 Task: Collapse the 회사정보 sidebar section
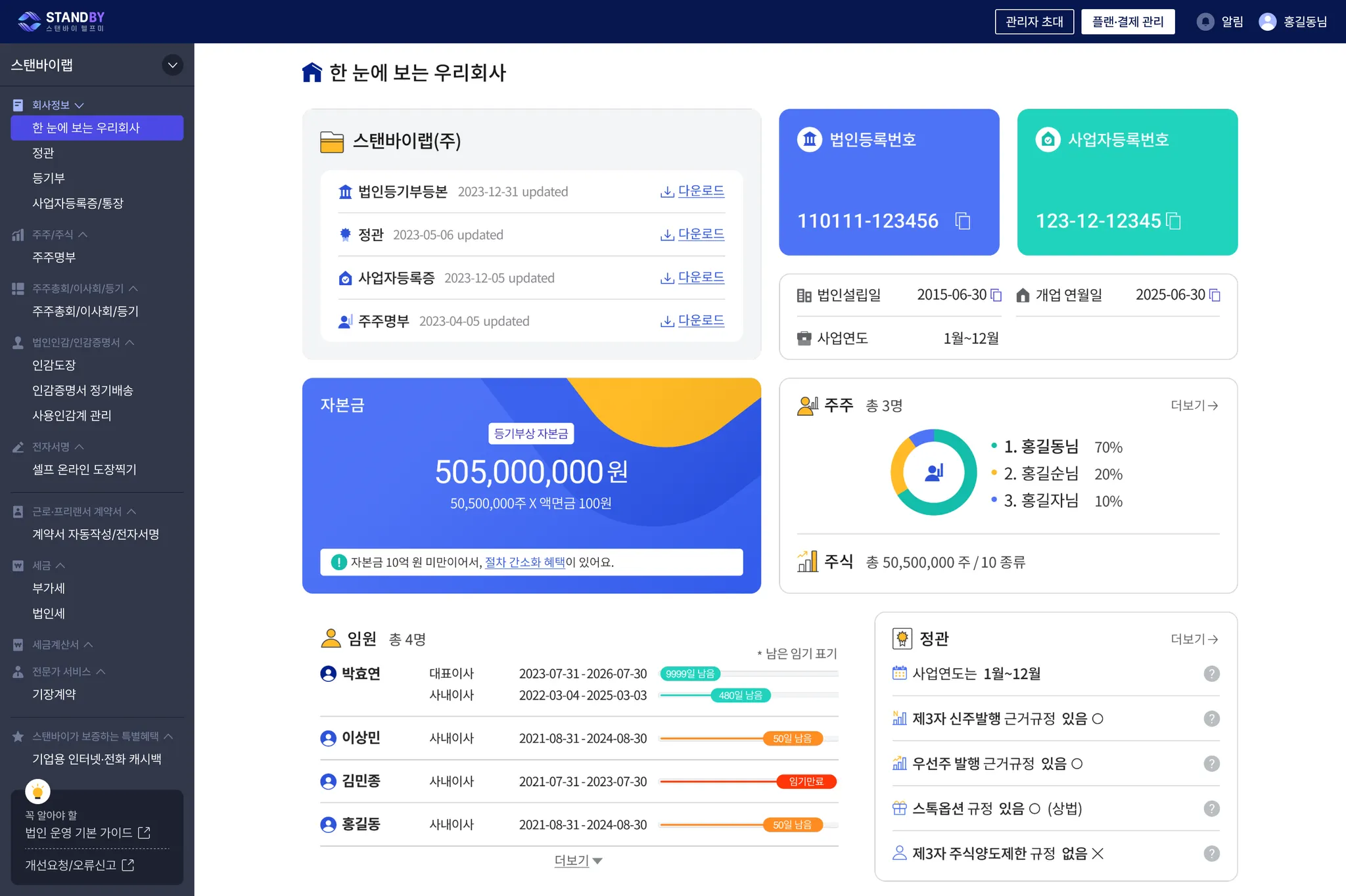pos(80,105)
